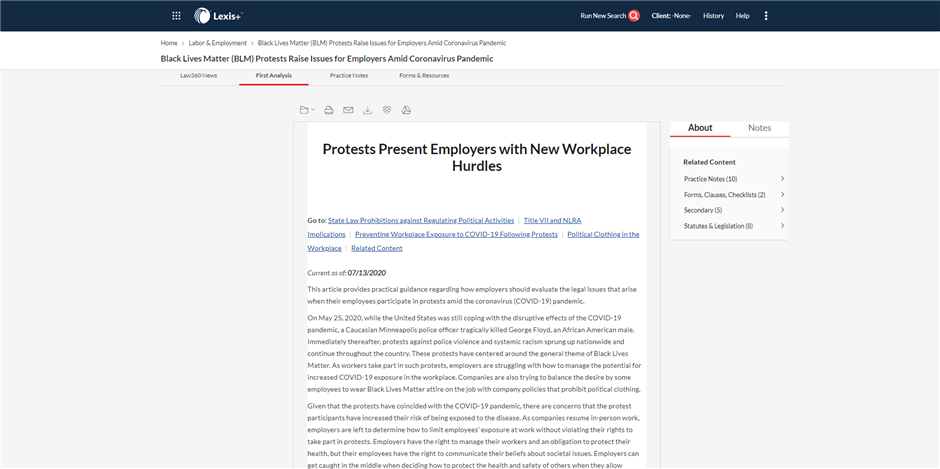
Task: Email the document via envelope icon
Action: tap(348, 110)
